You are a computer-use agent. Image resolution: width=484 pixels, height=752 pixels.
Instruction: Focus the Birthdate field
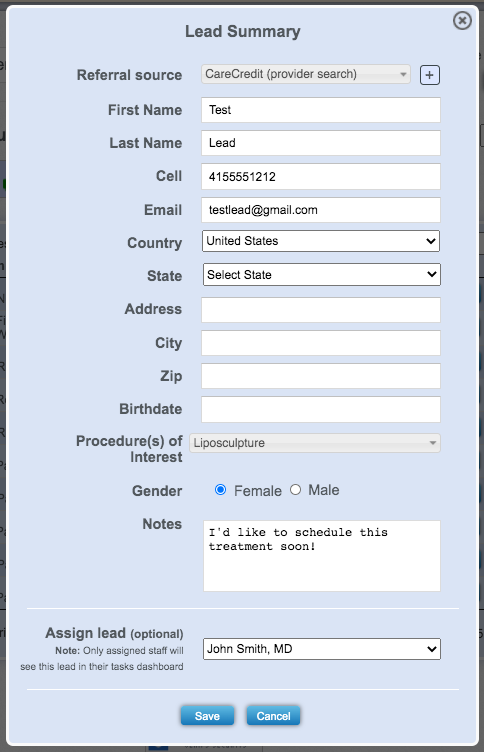(x=320, y=410)
